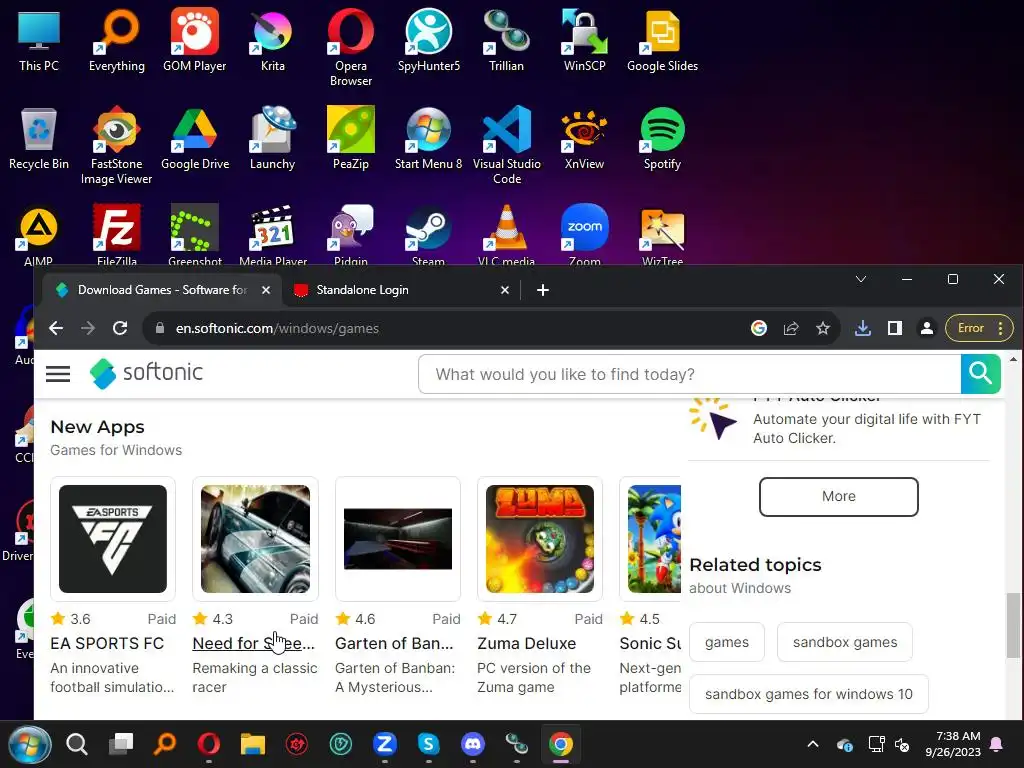Select the 'games' related topic tag

(727, 642)
